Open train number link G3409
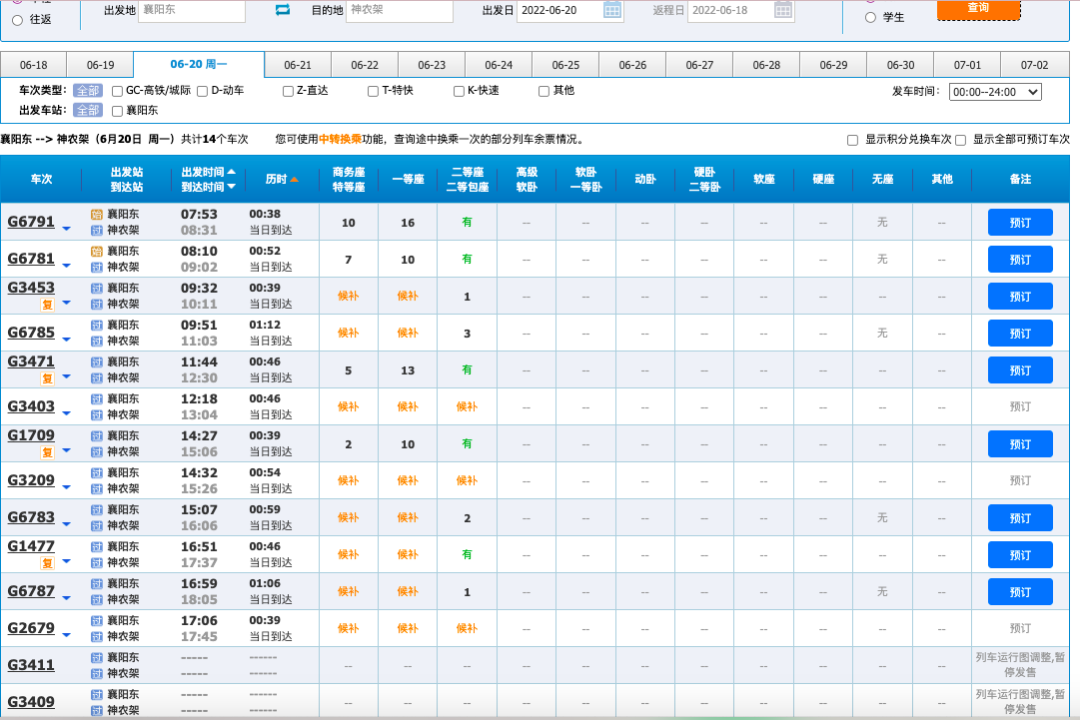 31,702
